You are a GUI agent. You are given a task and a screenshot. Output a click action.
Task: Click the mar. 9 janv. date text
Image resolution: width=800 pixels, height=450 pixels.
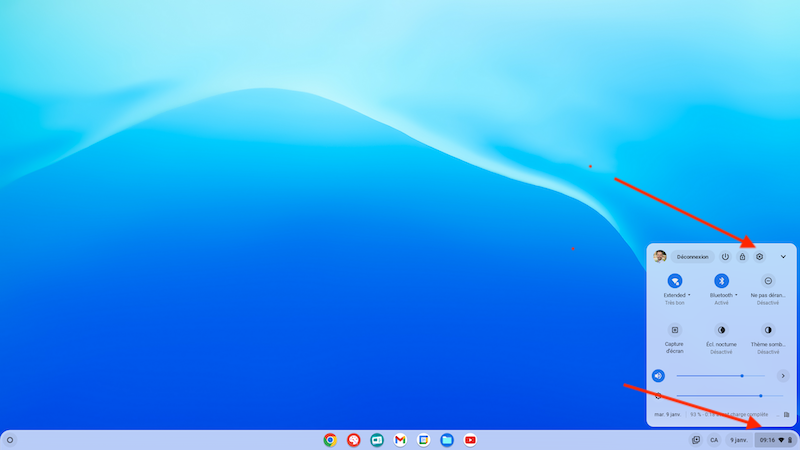pyautogui.click(x=667, y=415)
